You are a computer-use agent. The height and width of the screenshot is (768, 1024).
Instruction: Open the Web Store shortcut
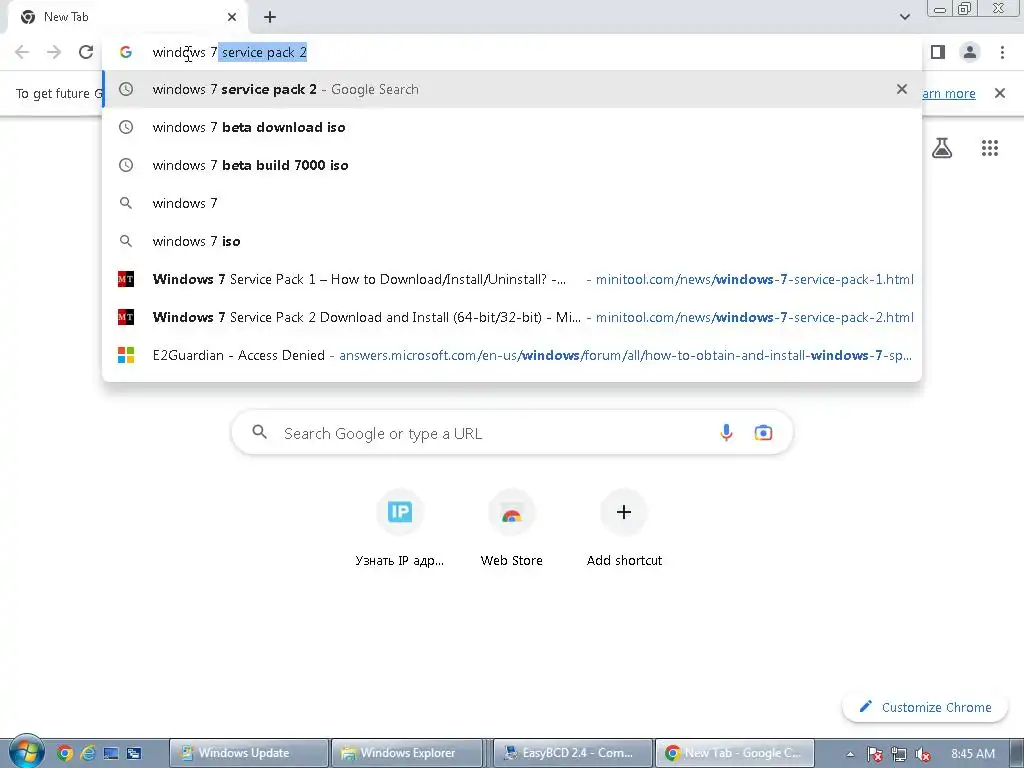pyautogui.click(x=511, y=529)
